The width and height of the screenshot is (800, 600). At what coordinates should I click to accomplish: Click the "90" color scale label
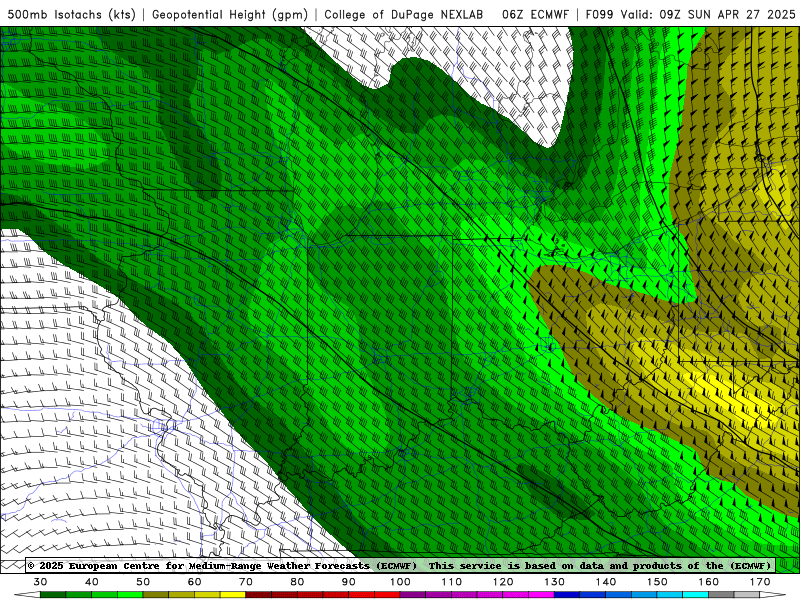[349, 582]
